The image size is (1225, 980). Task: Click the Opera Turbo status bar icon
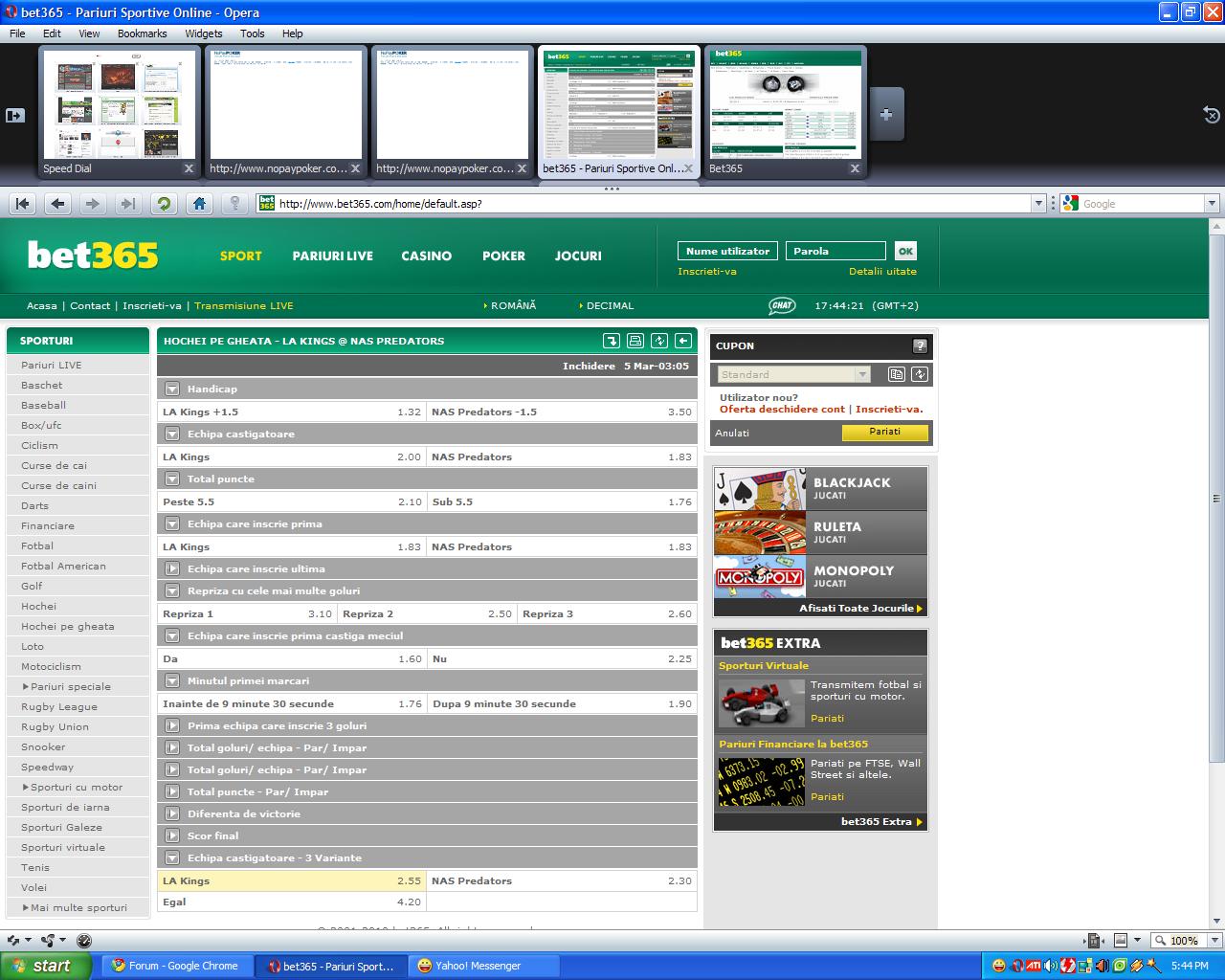pos(83,941)
